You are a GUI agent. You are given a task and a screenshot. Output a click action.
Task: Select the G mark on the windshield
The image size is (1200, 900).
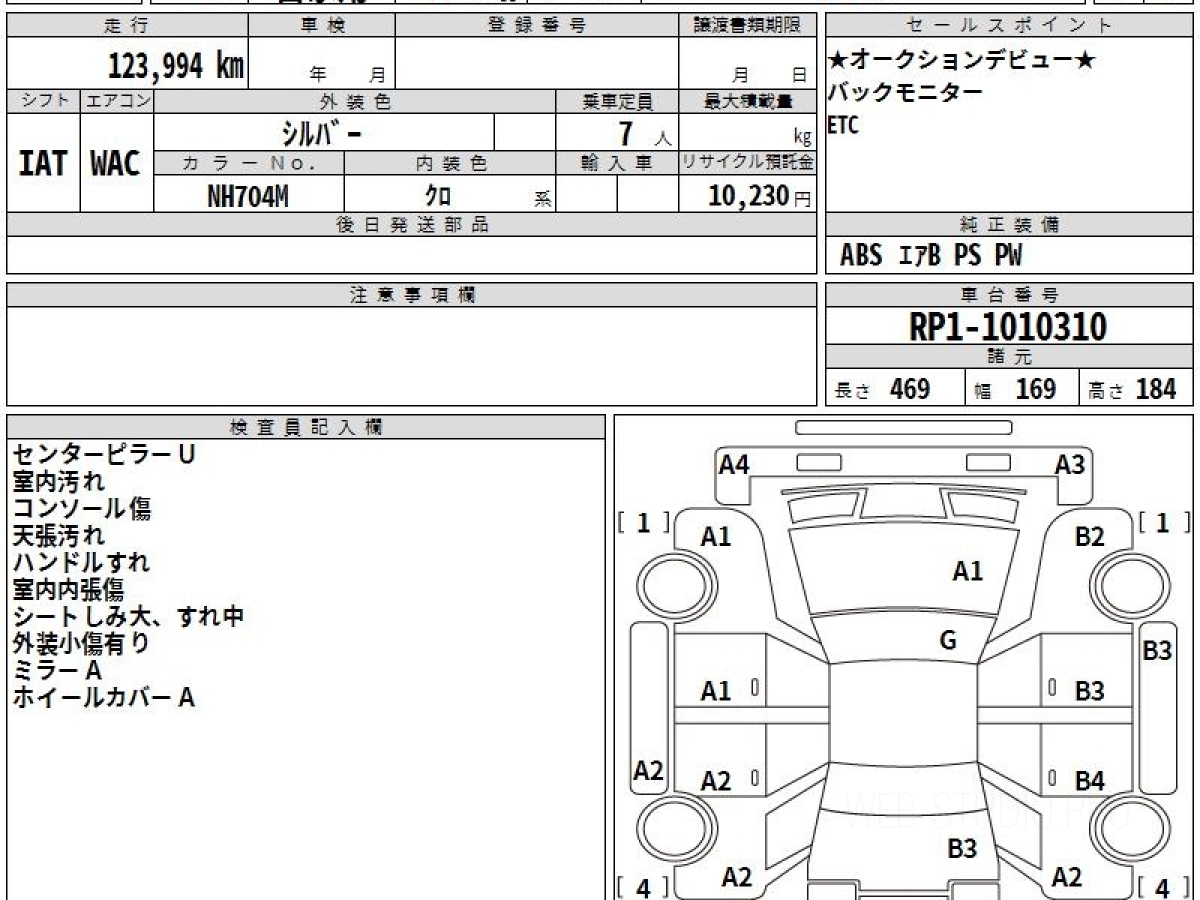pos(949,641)
